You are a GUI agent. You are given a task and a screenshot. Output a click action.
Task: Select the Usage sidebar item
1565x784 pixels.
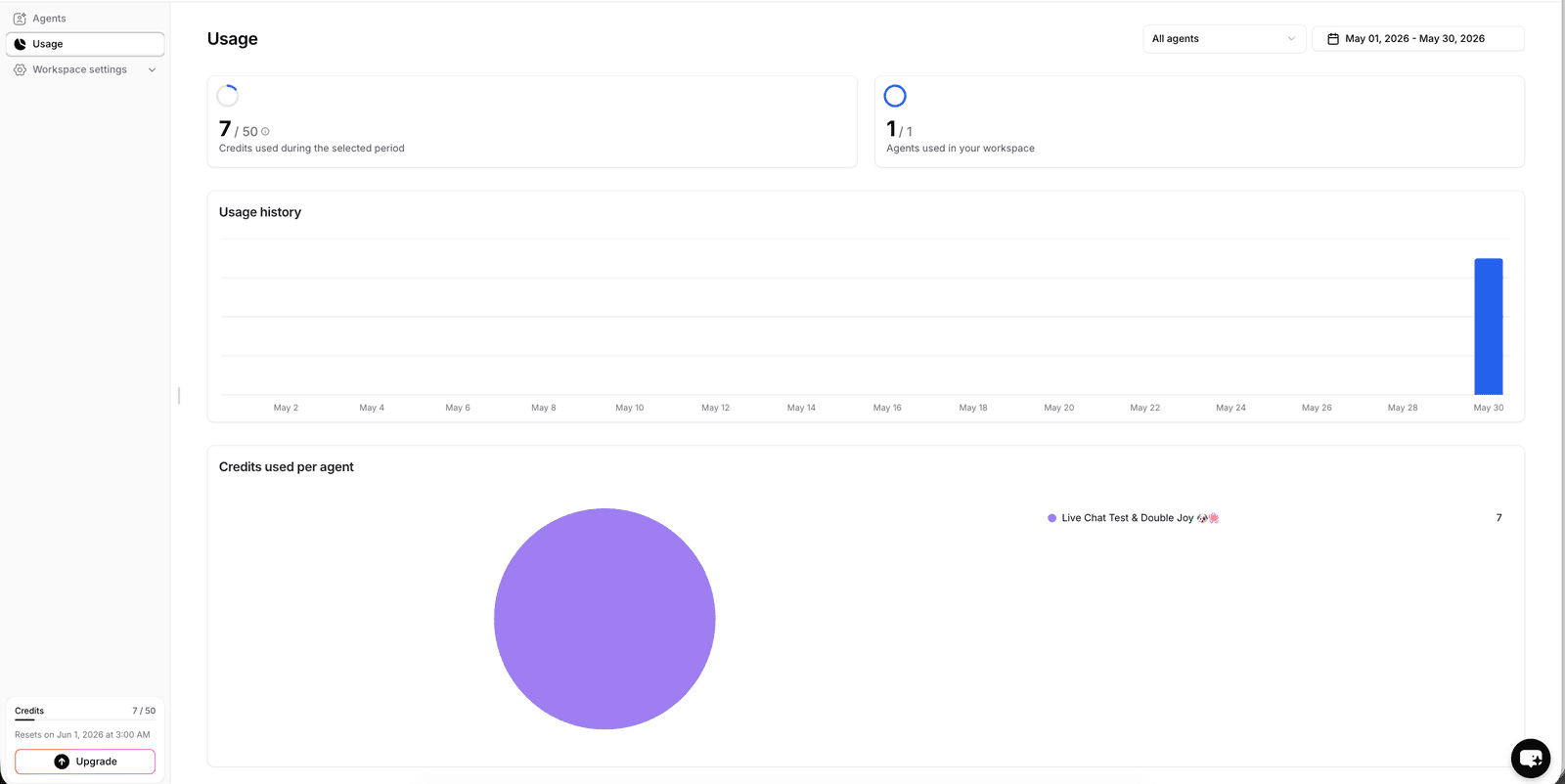pyautogui.click(x=85, y=44)
